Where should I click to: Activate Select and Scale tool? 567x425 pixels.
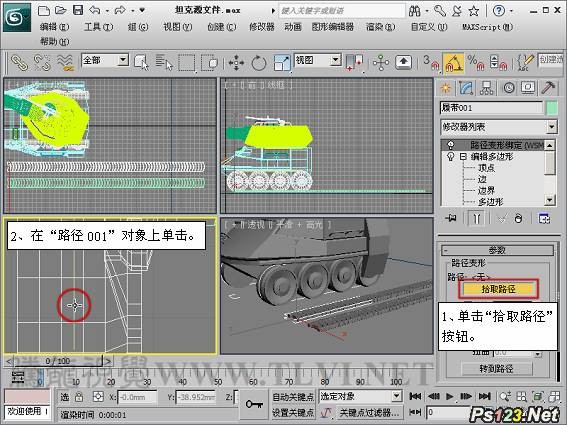282,63
